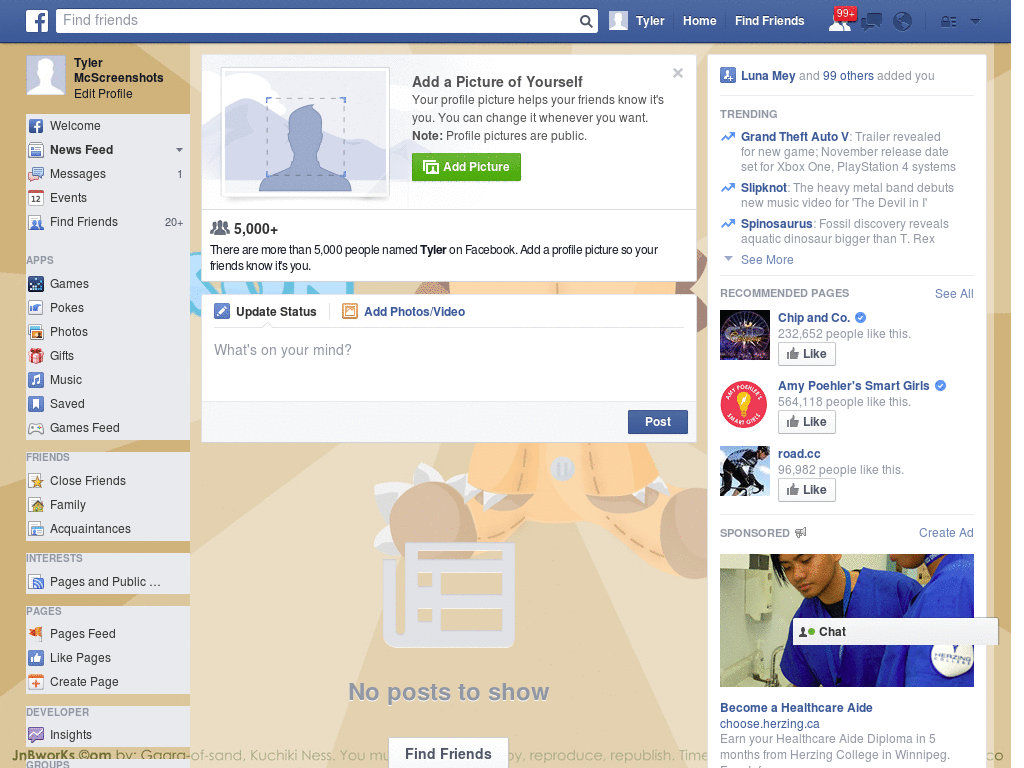Open Spinosaurus trending topic
Image resolution: width=1024 pixels, height=768 pixels.
776,224
